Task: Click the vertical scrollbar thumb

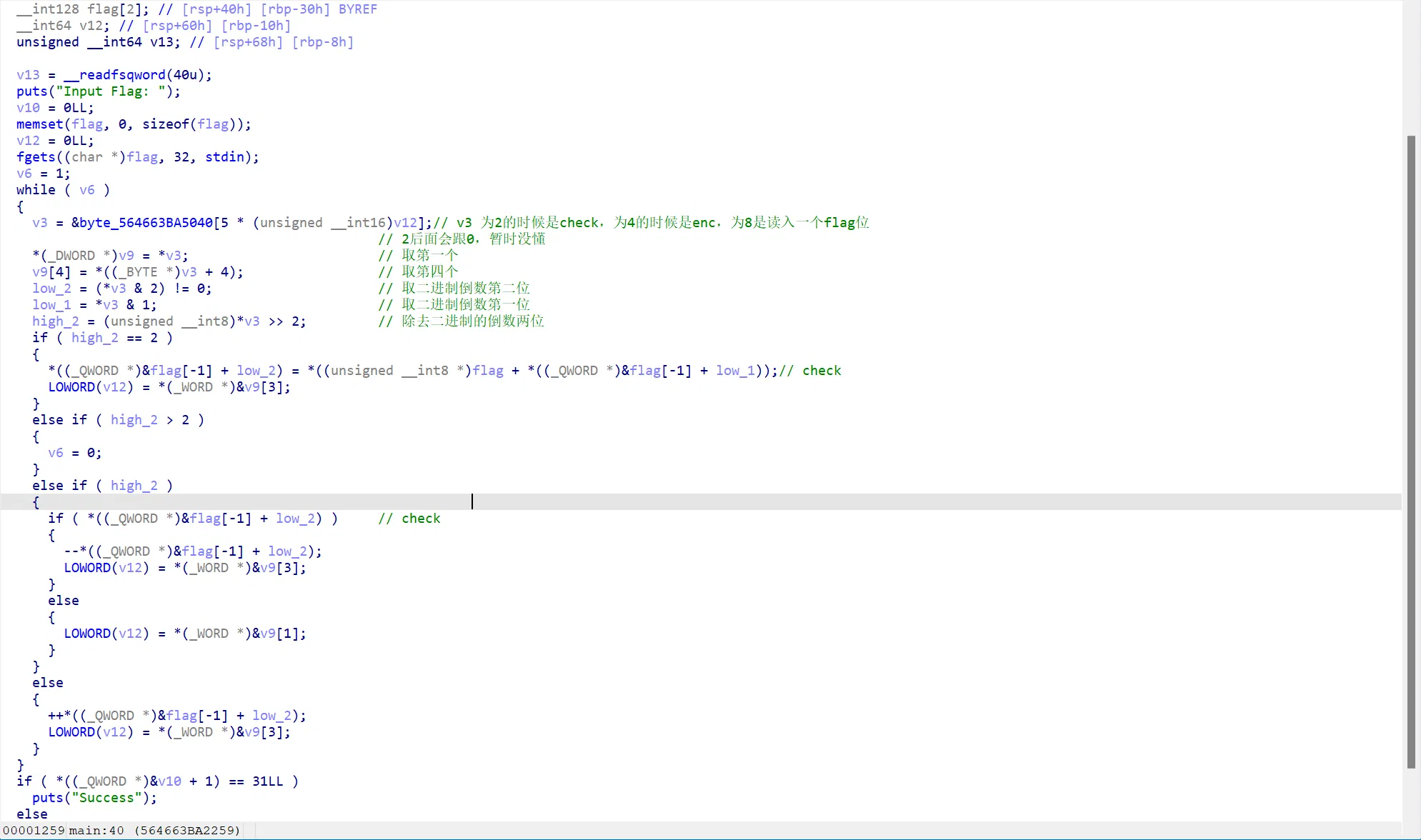Action: 1411,451
